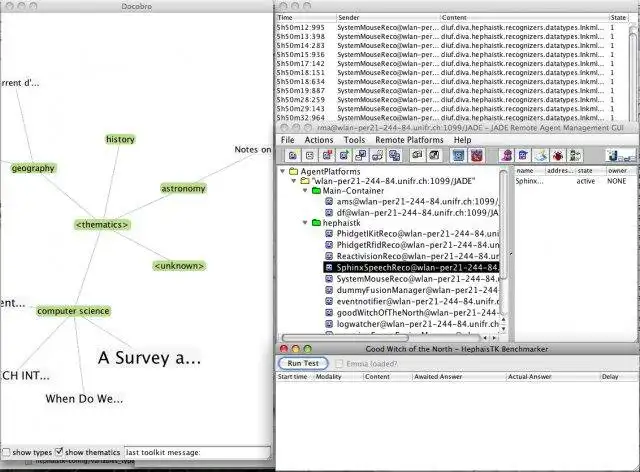Click the Kill Agent toolbar icon
Screen dimensions: 640x472
pos(310,156)
